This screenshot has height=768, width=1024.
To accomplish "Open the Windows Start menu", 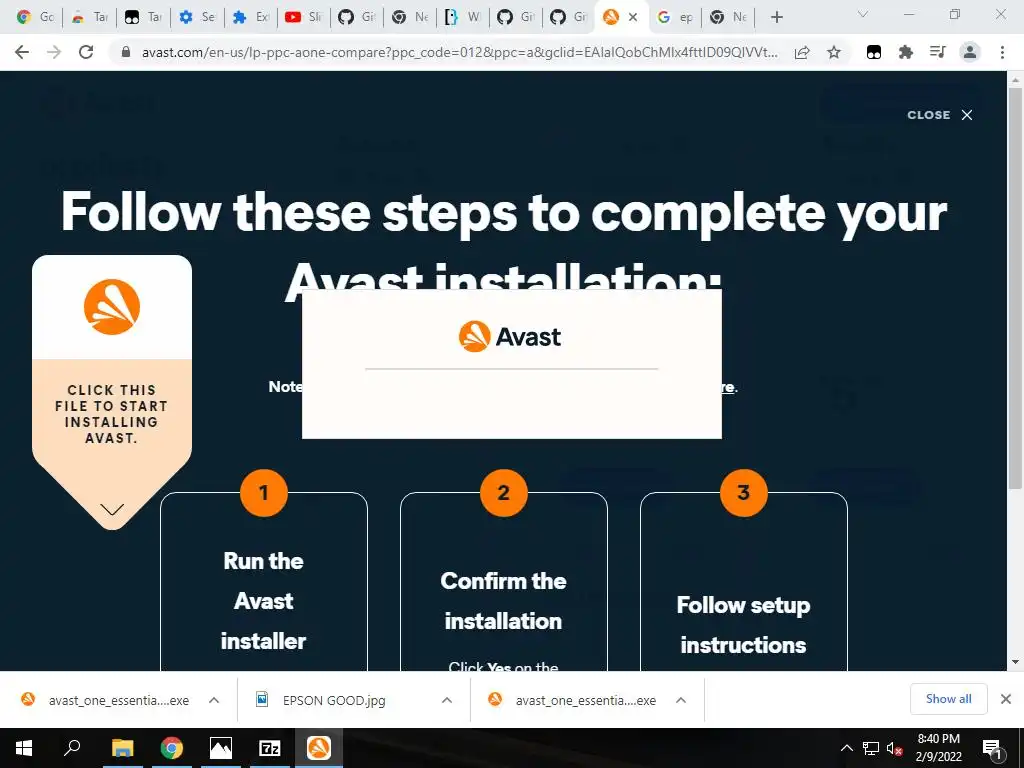I will [24, 748].
